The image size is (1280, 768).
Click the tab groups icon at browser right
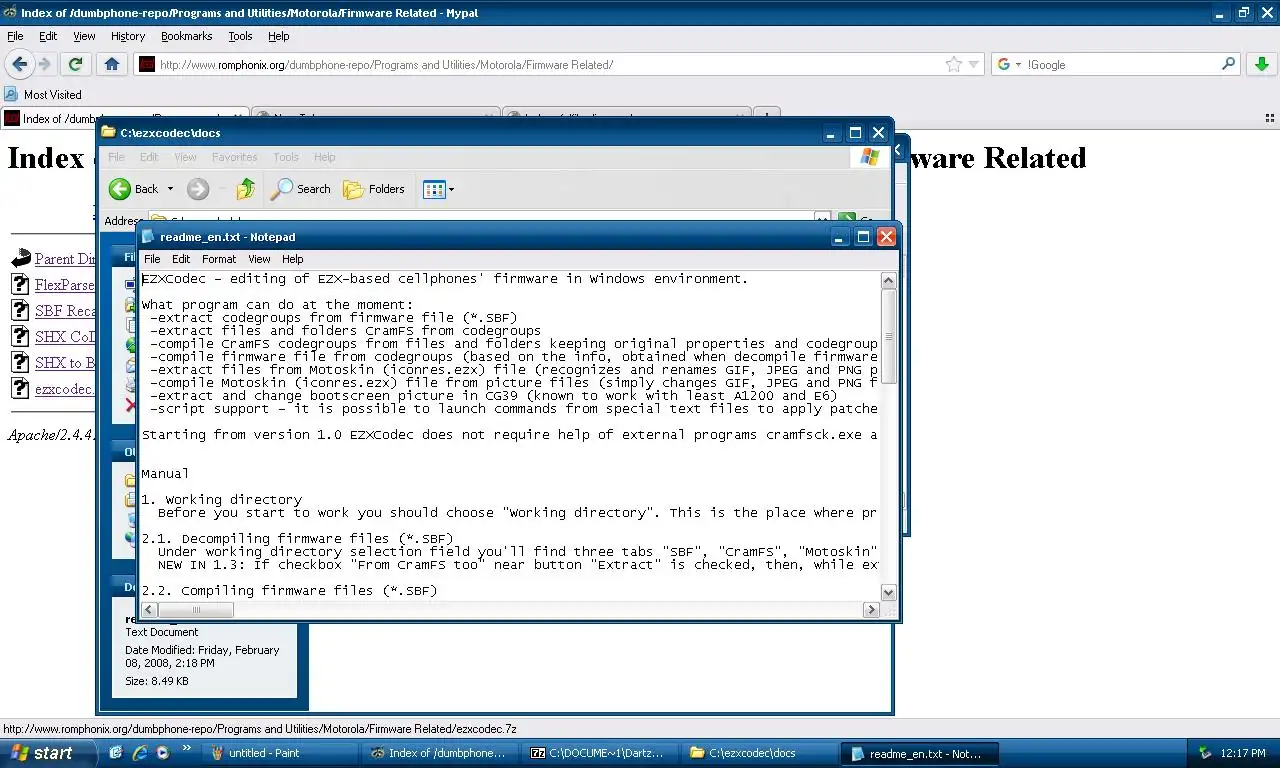pyautogui.click(x=1270, y=117)
